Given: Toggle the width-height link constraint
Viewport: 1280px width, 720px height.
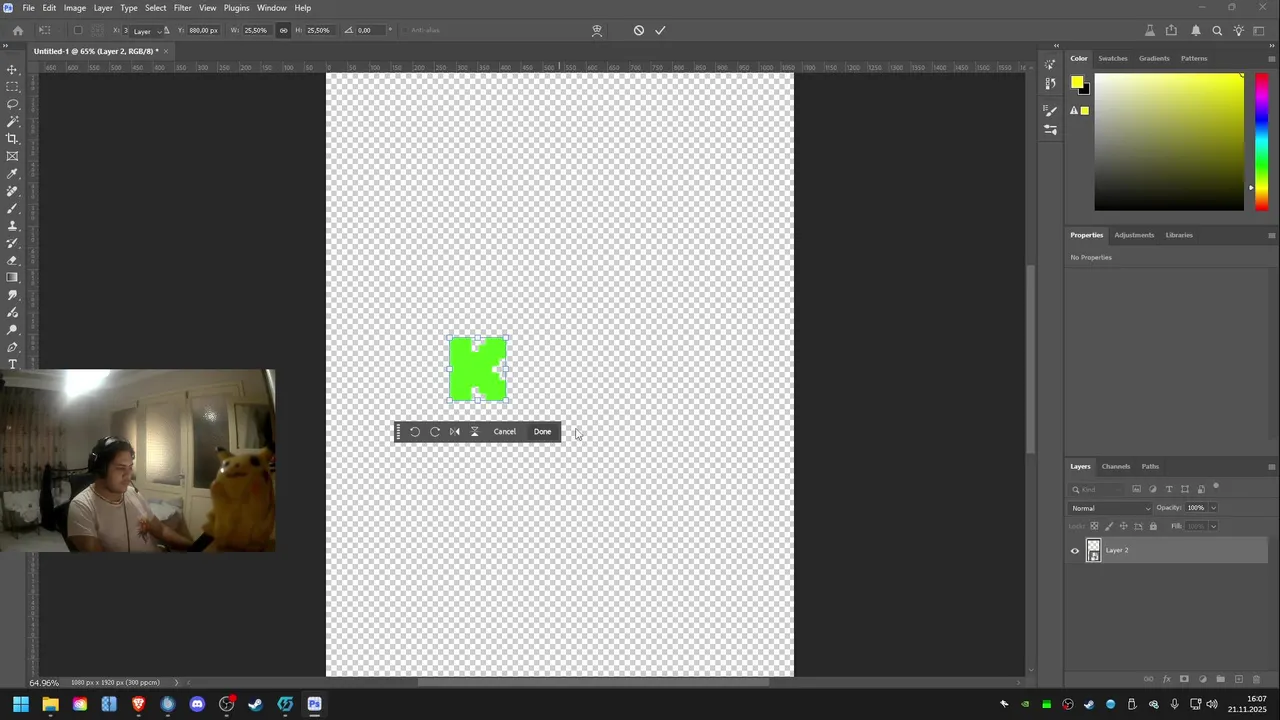Looking at the screenshot, I should pyautogui.click(x=283, y=30).
